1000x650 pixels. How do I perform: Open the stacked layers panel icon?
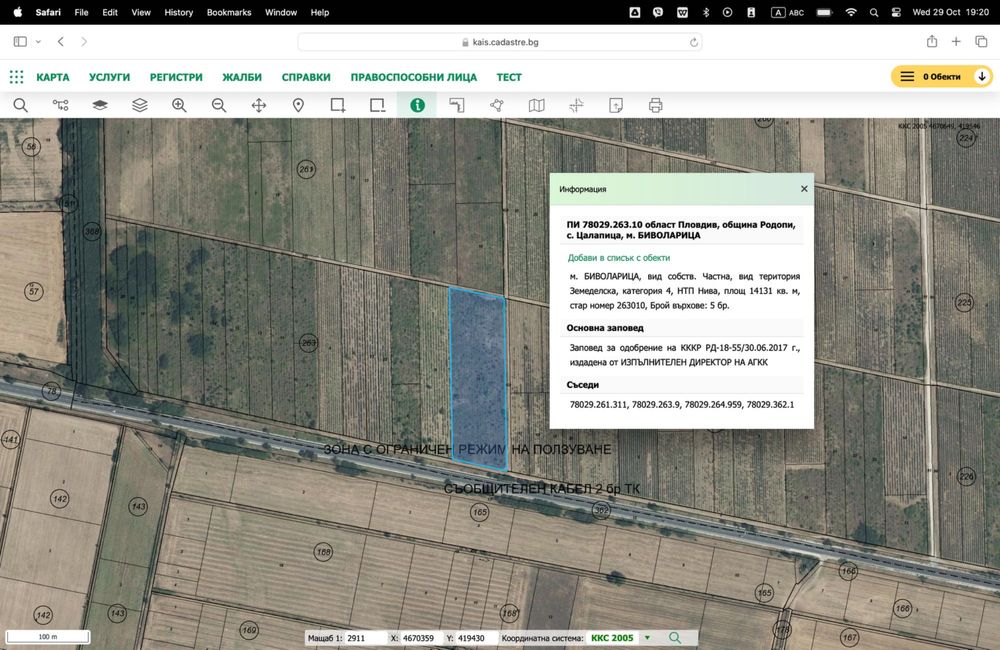click(139, 105)
